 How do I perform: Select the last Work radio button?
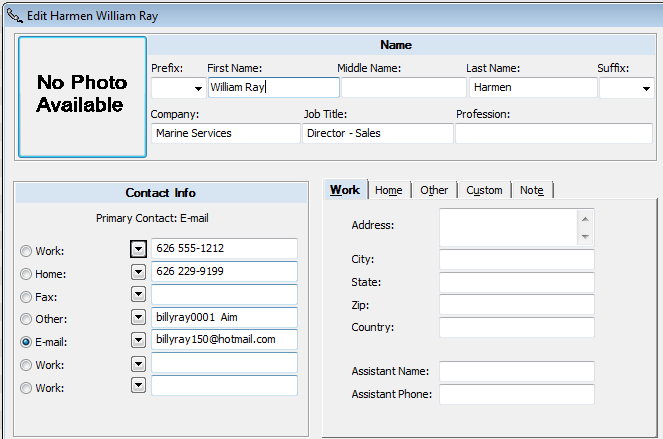pyautogui.click(x=26, y=388)
